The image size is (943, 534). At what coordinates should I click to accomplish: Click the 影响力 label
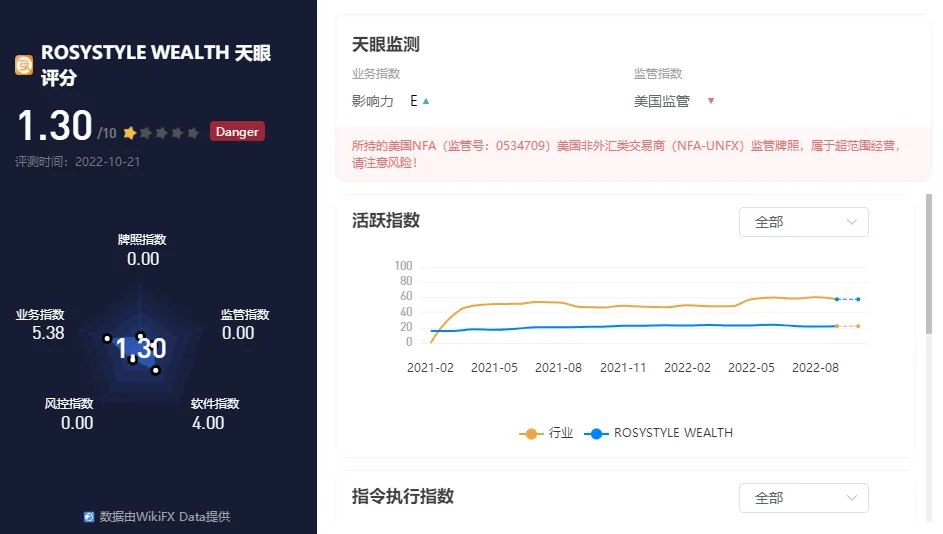click(373, 101)
